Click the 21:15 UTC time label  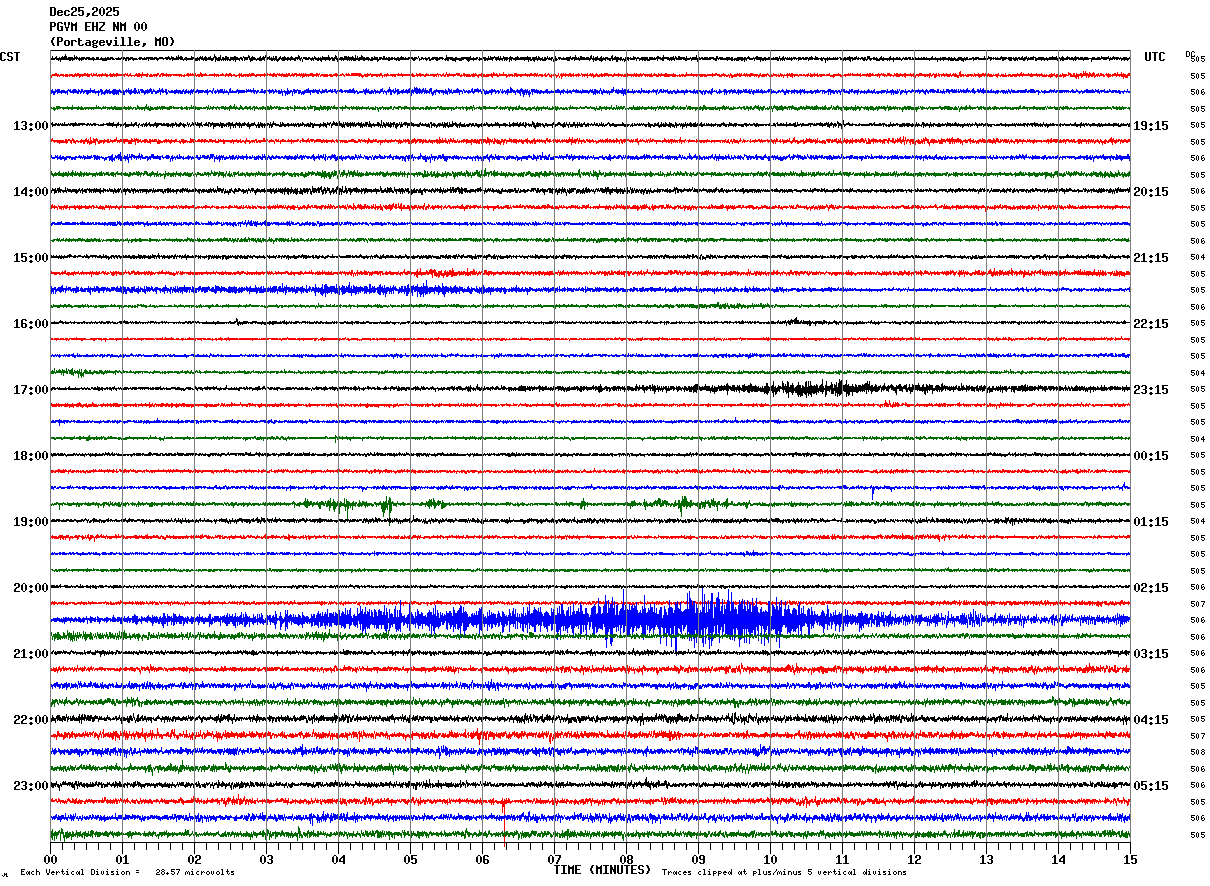coord(1151,258)
